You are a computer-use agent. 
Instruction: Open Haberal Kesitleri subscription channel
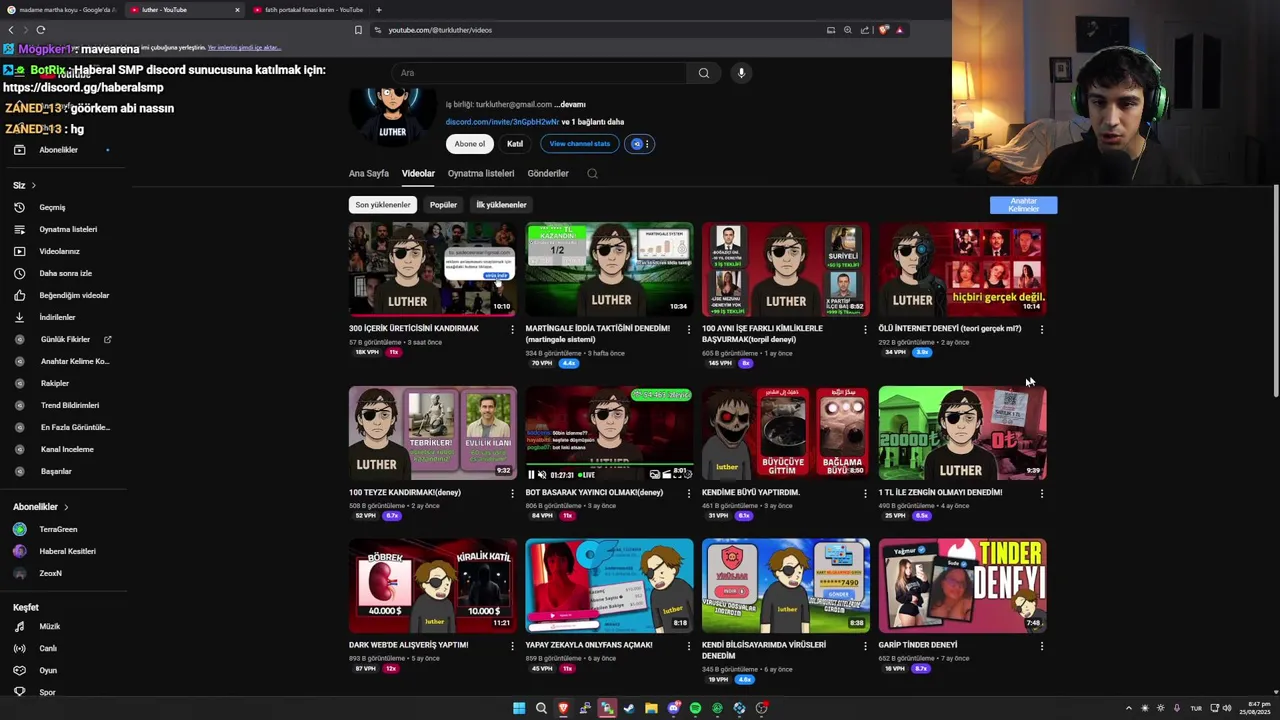click(67, 551)
